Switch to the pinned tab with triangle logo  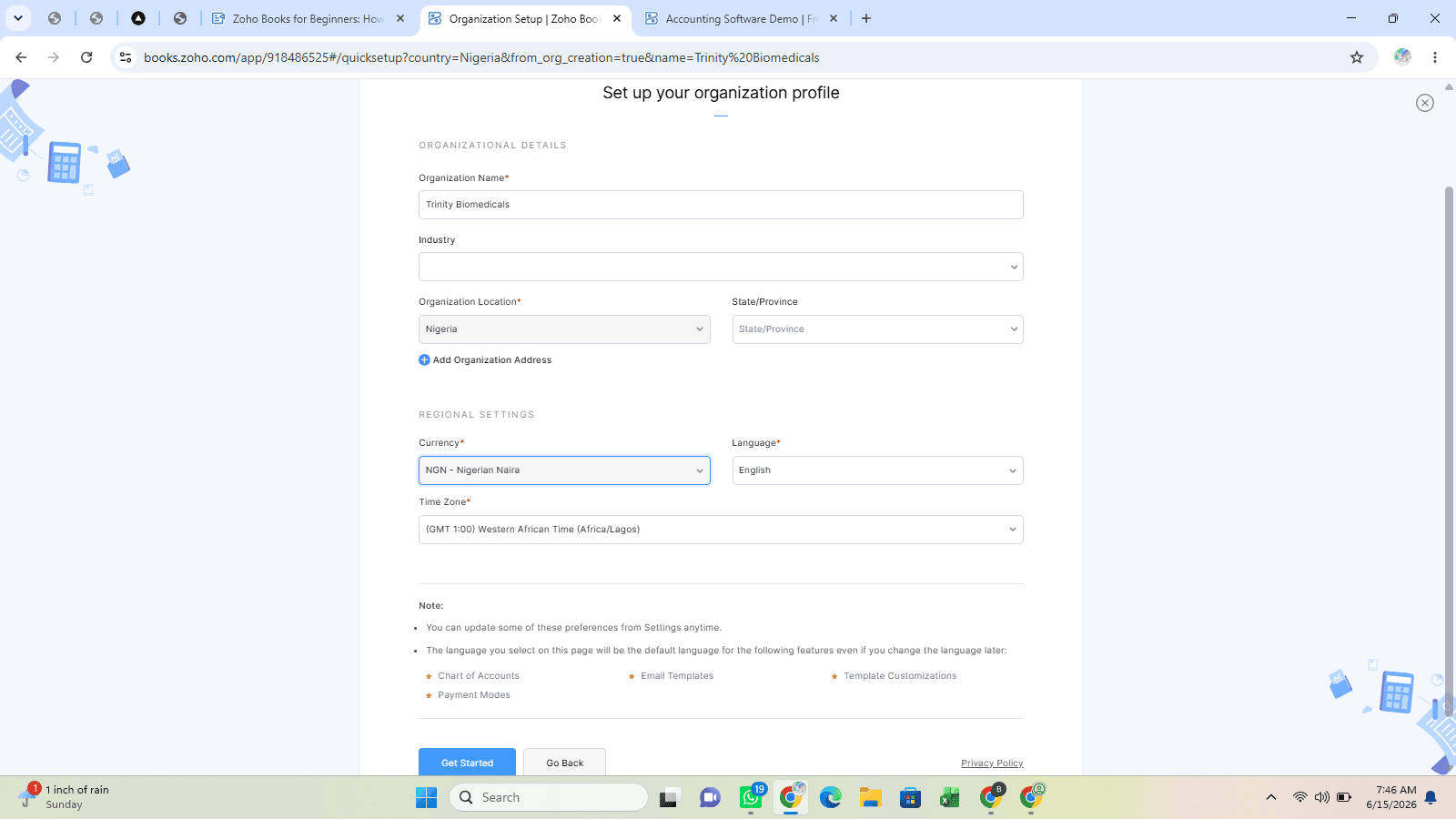pos(138,18)
